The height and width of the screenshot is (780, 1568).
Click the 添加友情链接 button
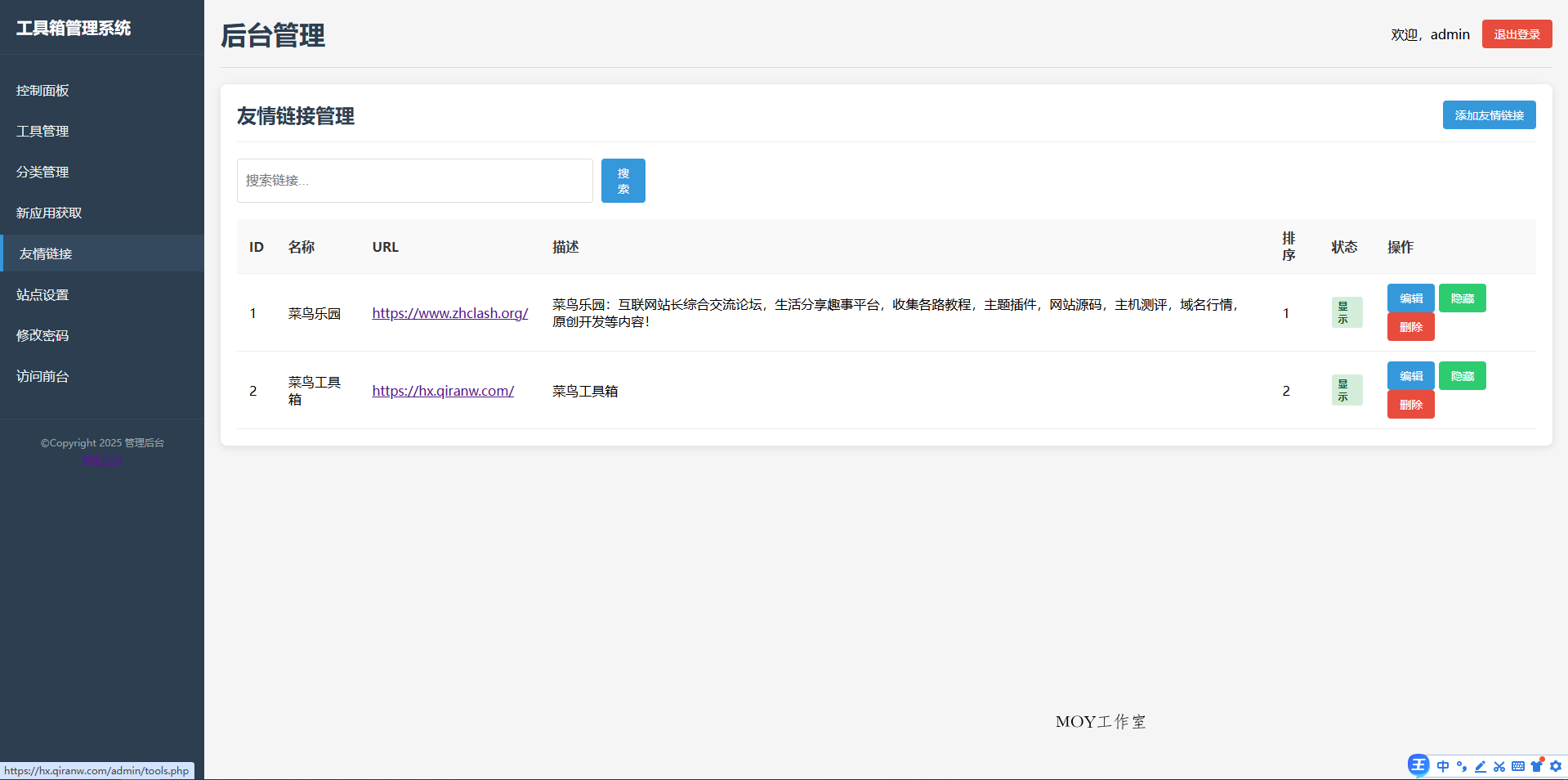point(1488,115)
